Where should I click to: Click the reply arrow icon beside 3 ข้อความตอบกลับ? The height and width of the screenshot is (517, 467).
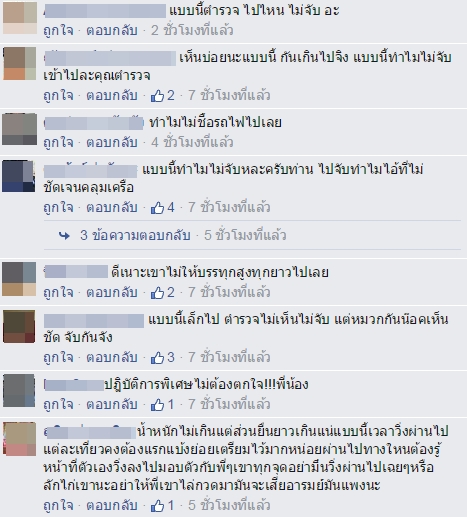click(x=64, y=236)
